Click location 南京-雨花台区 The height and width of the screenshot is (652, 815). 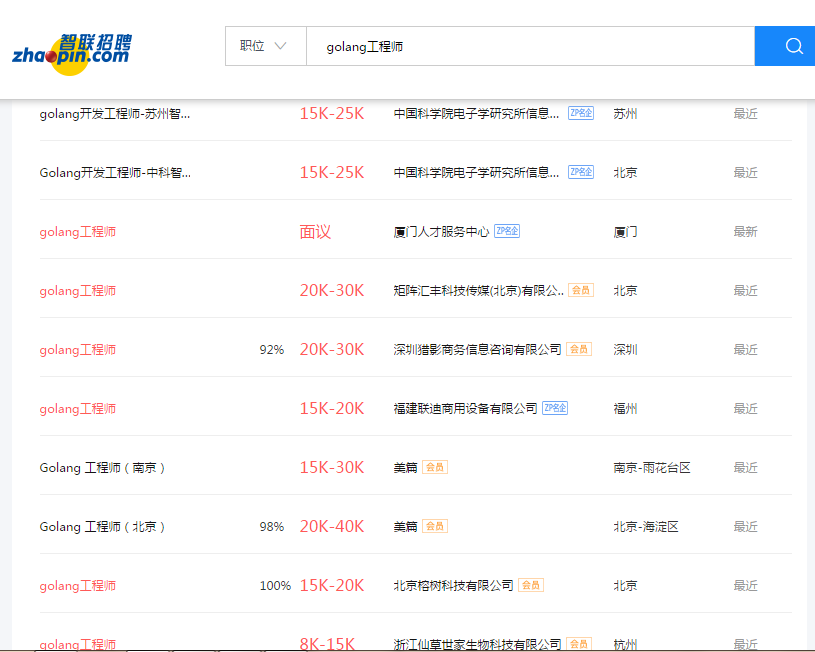click(x=652, y=468)
